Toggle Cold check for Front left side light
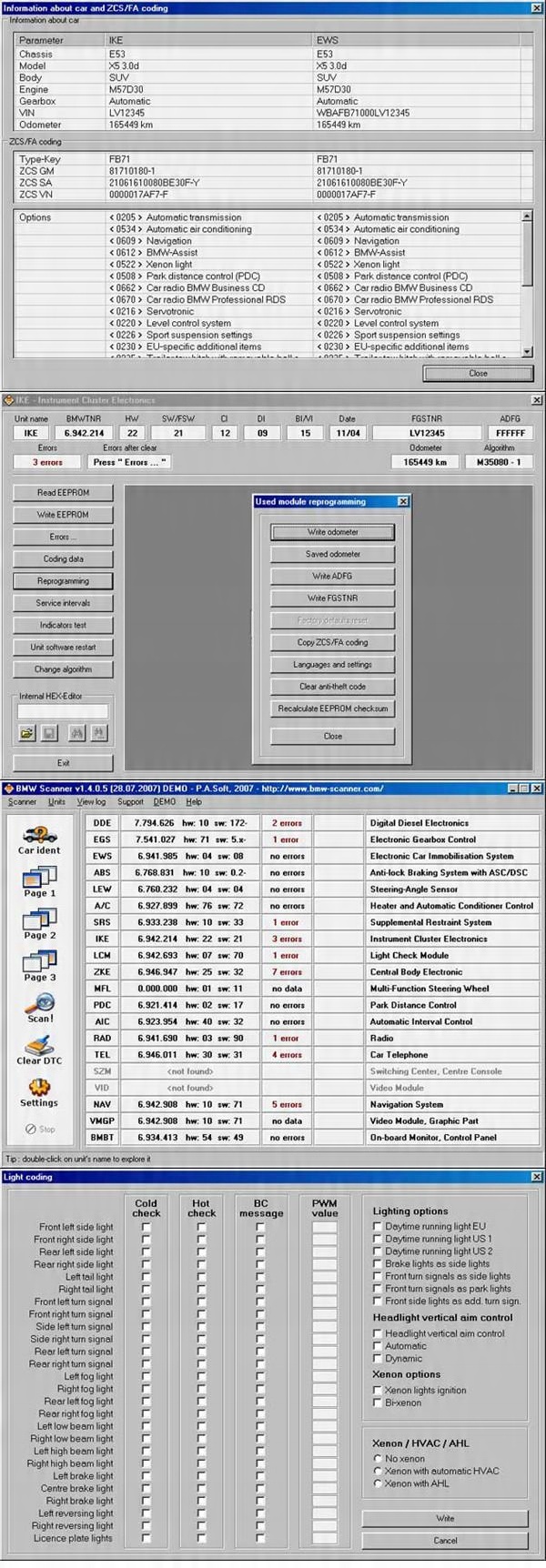The width and height of the screenshot is (546, 1568). (x=146, y=1227)
